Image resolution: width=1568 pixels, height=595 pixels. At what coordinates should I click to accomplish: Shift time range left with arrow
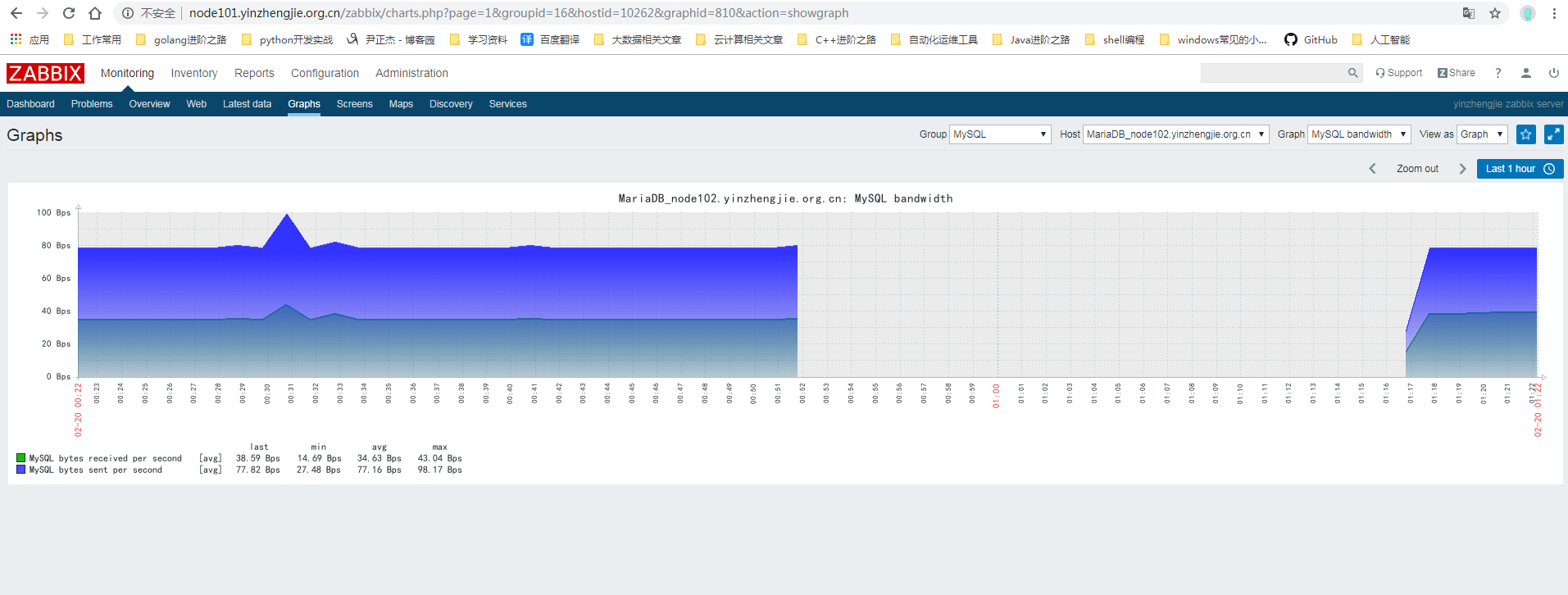point(1372,169)
